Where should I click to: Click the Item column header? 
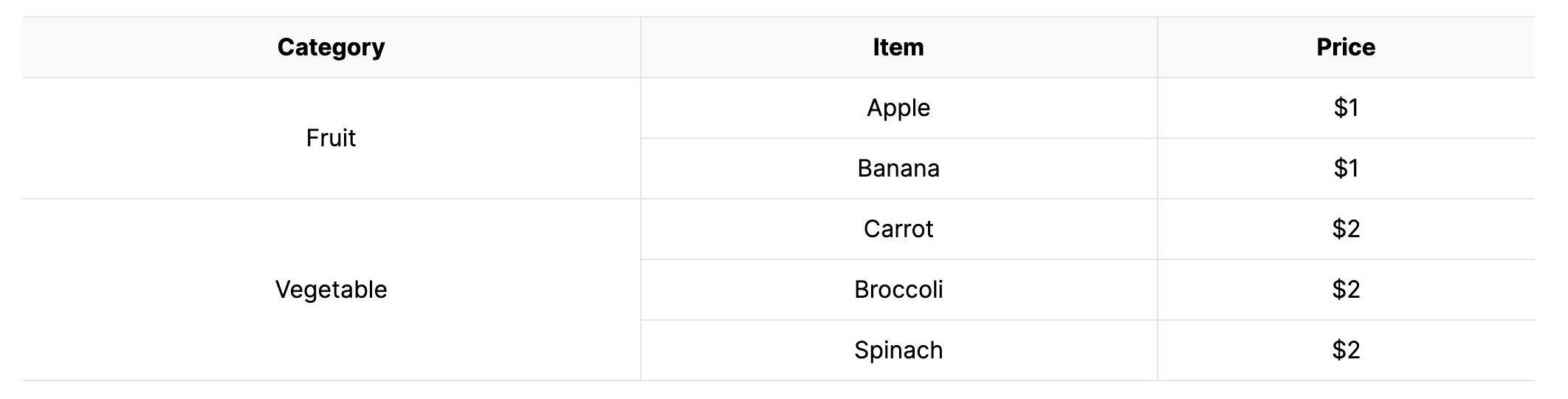(x=898, y=47)
